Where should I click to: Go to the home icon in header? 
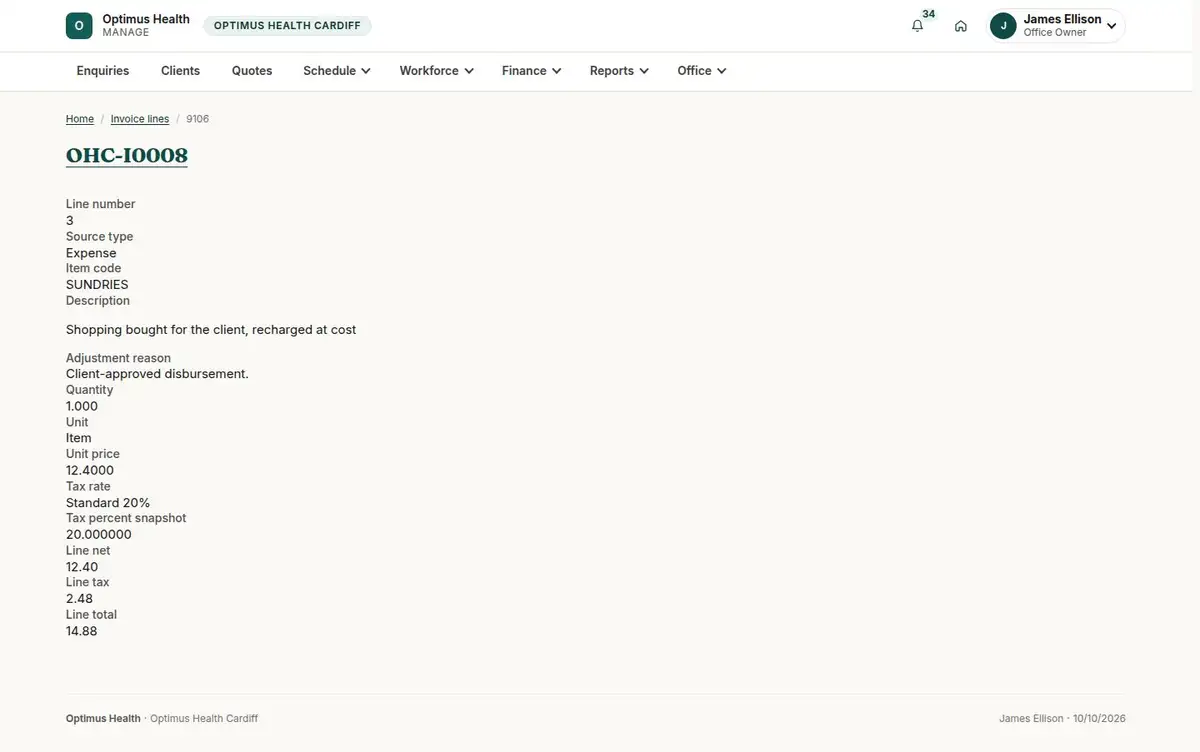[x=961, y=26]
